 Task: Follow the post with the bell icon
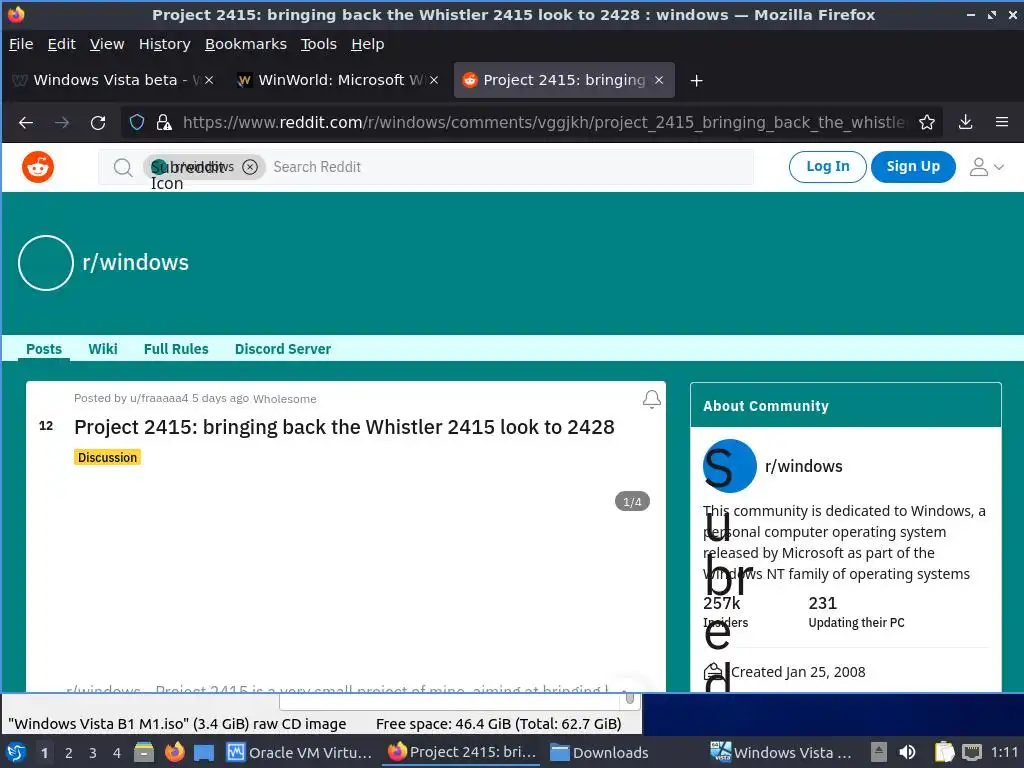tap(651, 399)
